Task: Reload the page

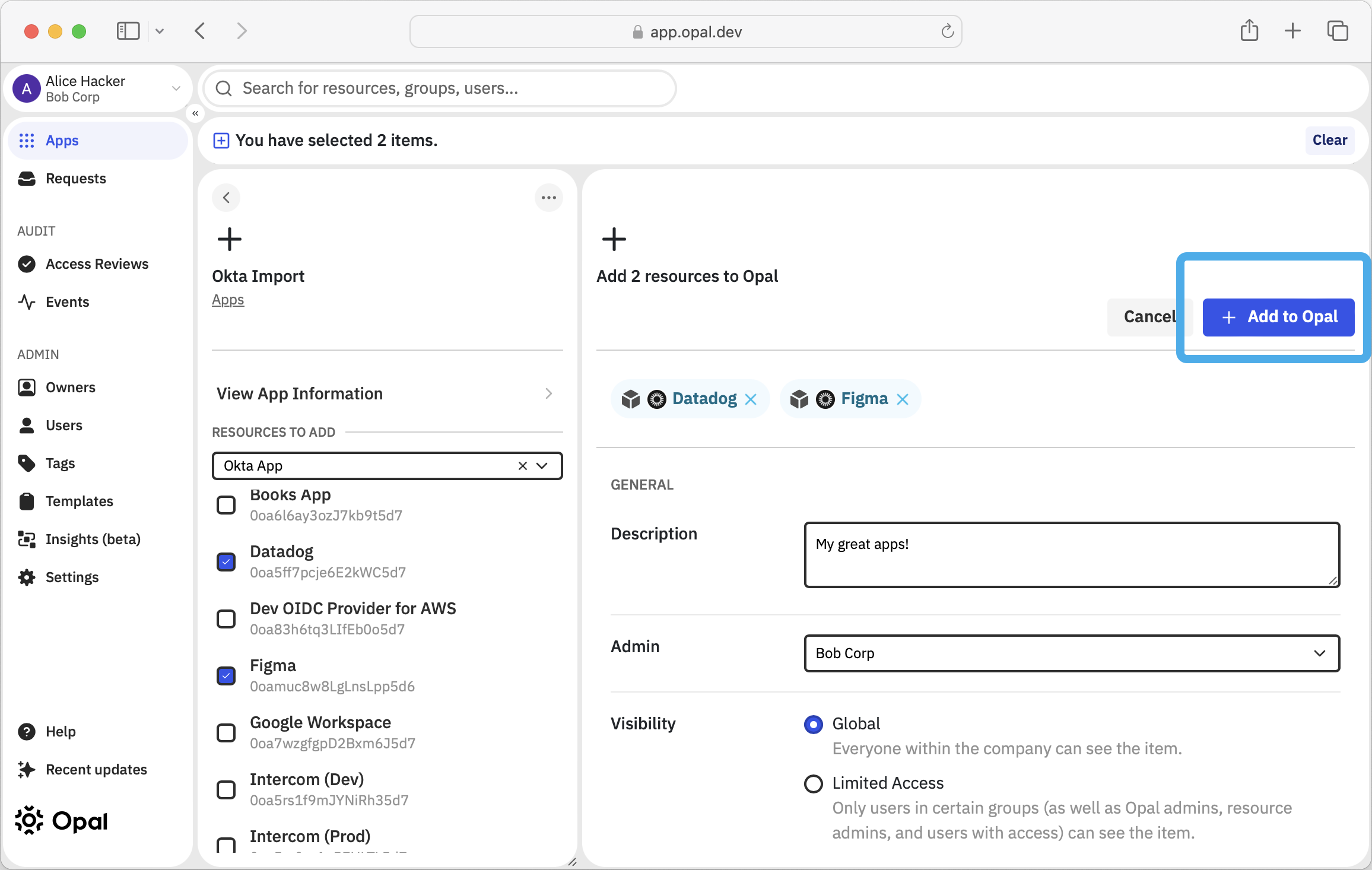Action: [947, 31]
